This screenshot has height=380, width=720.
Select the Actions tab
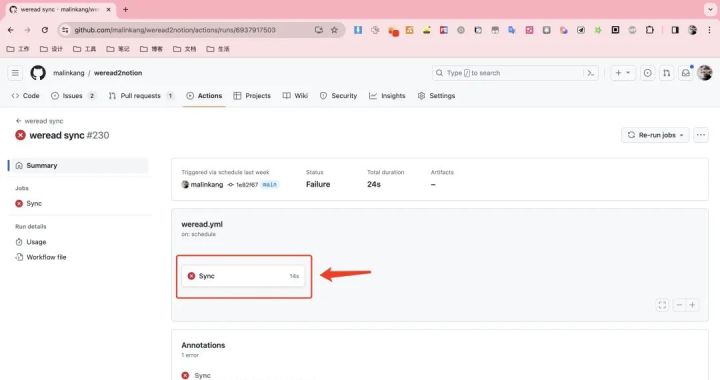pyautogui.click(x=204, y=95)
